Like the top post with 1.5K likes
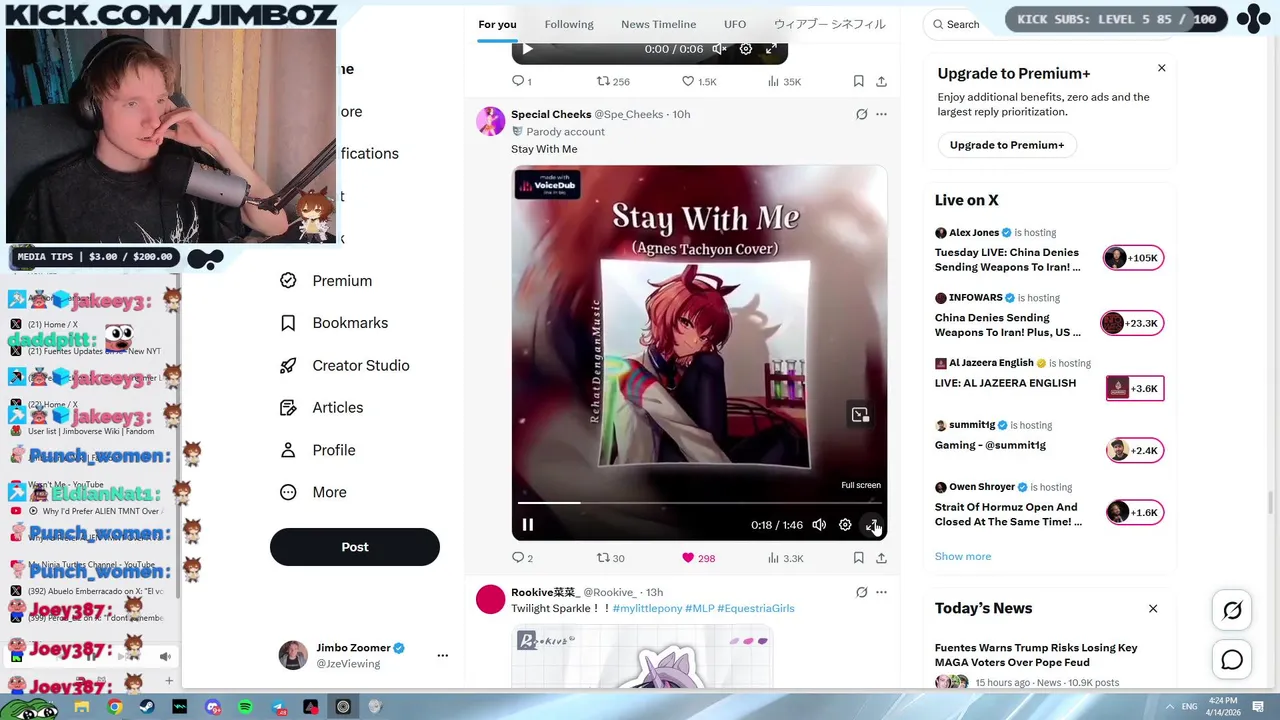 click(x=699, y=81)
